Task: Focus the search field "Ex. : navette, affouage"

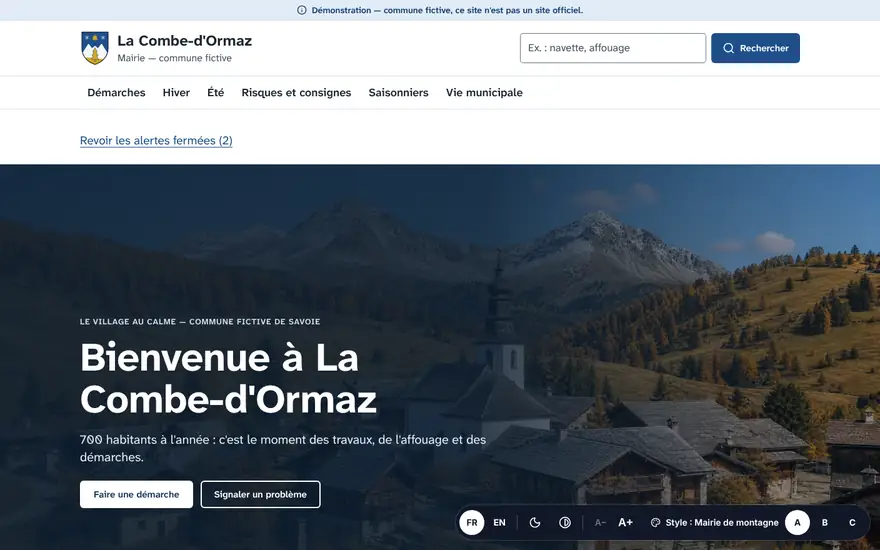Action: point(613,48)
